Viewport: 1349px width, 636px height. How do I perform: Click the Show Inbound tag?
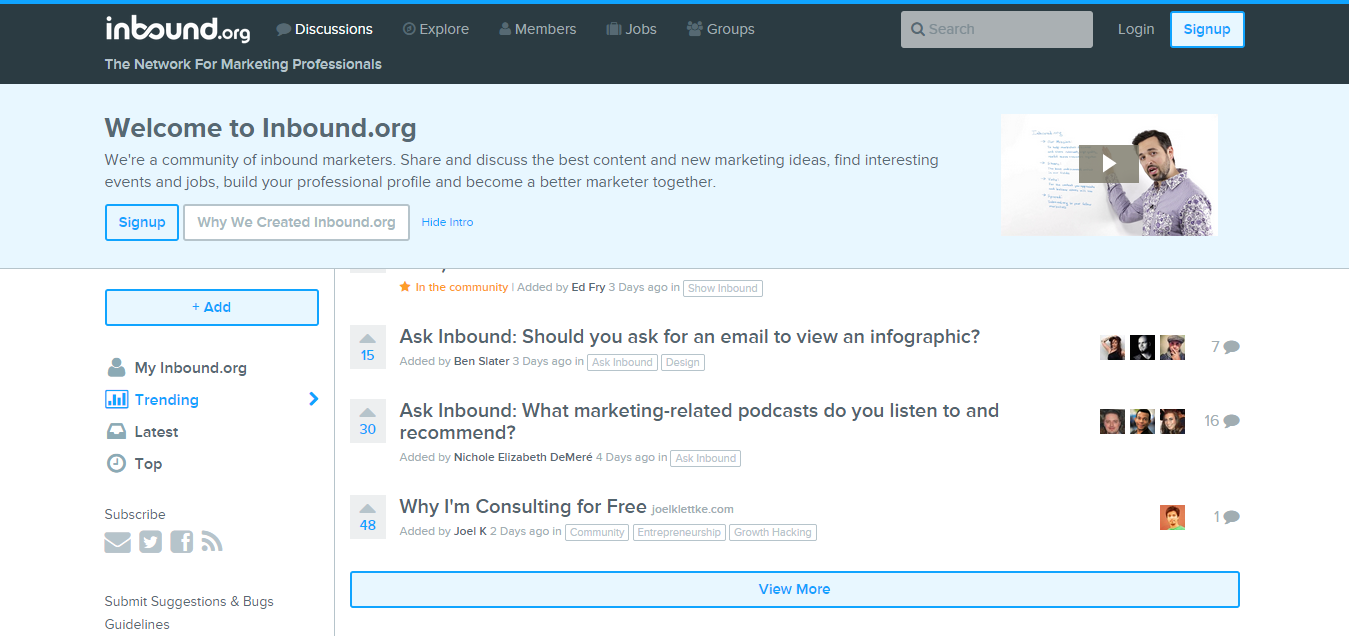tap(723, 288)
